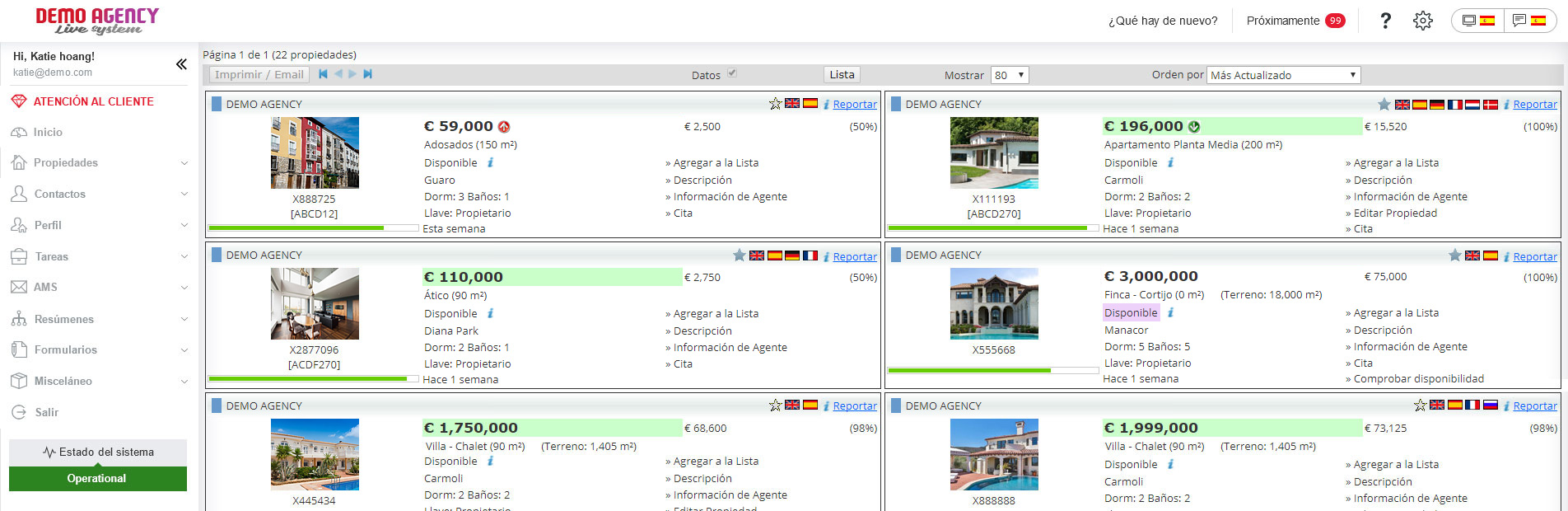The width and height of the screenshot is (1568, 511).
Task: Open the monitor interface language selector
Action: (x=1478, y=21)
